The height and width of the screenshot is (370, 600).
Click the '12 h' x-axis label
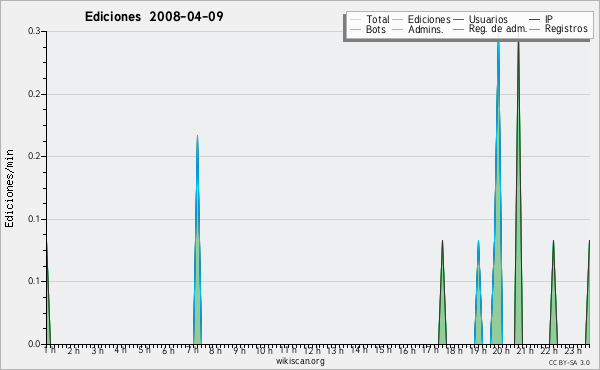tap(312, 350)
